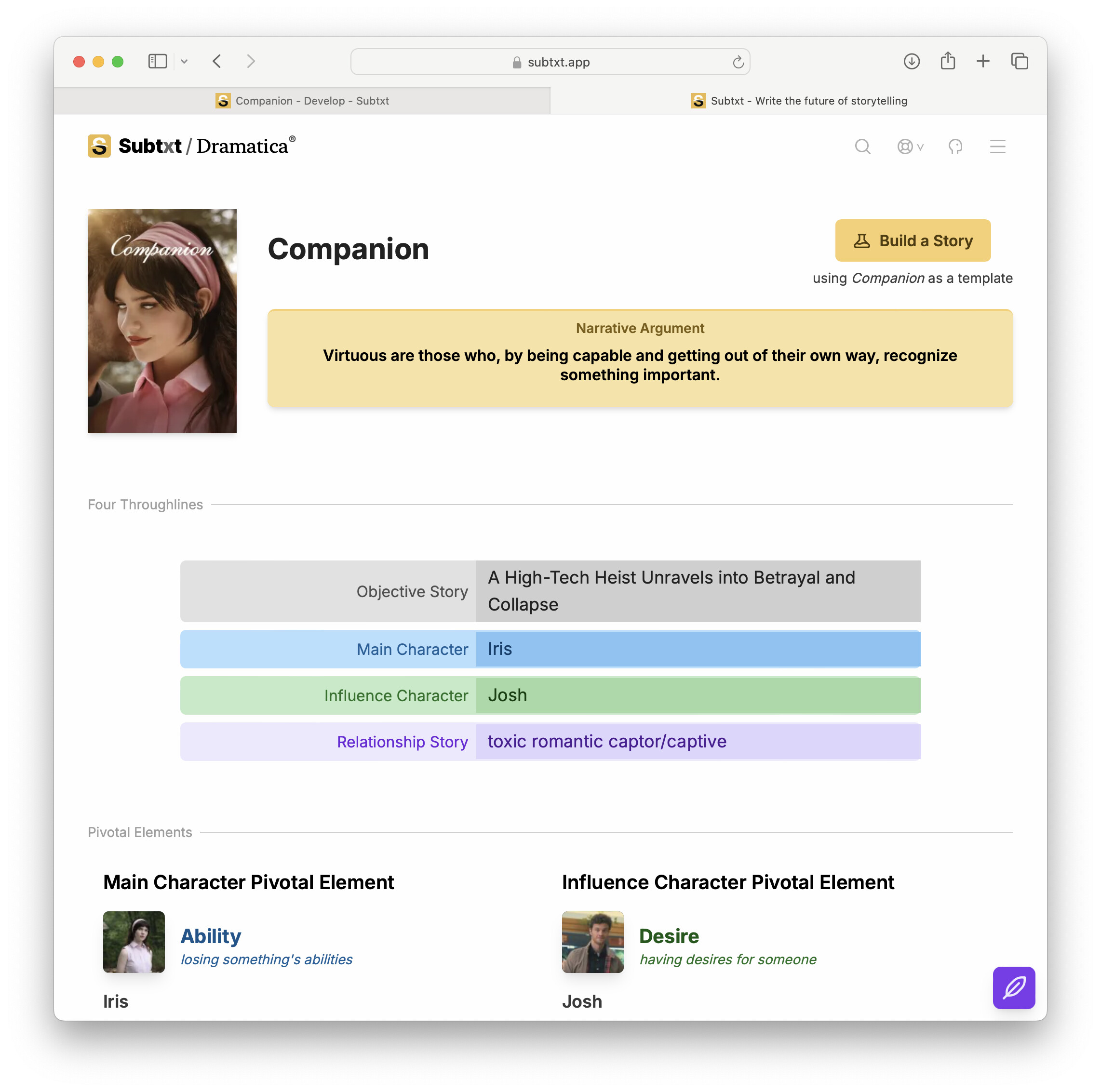Switch to Subtxt - Write the future tab

[798, 101]
